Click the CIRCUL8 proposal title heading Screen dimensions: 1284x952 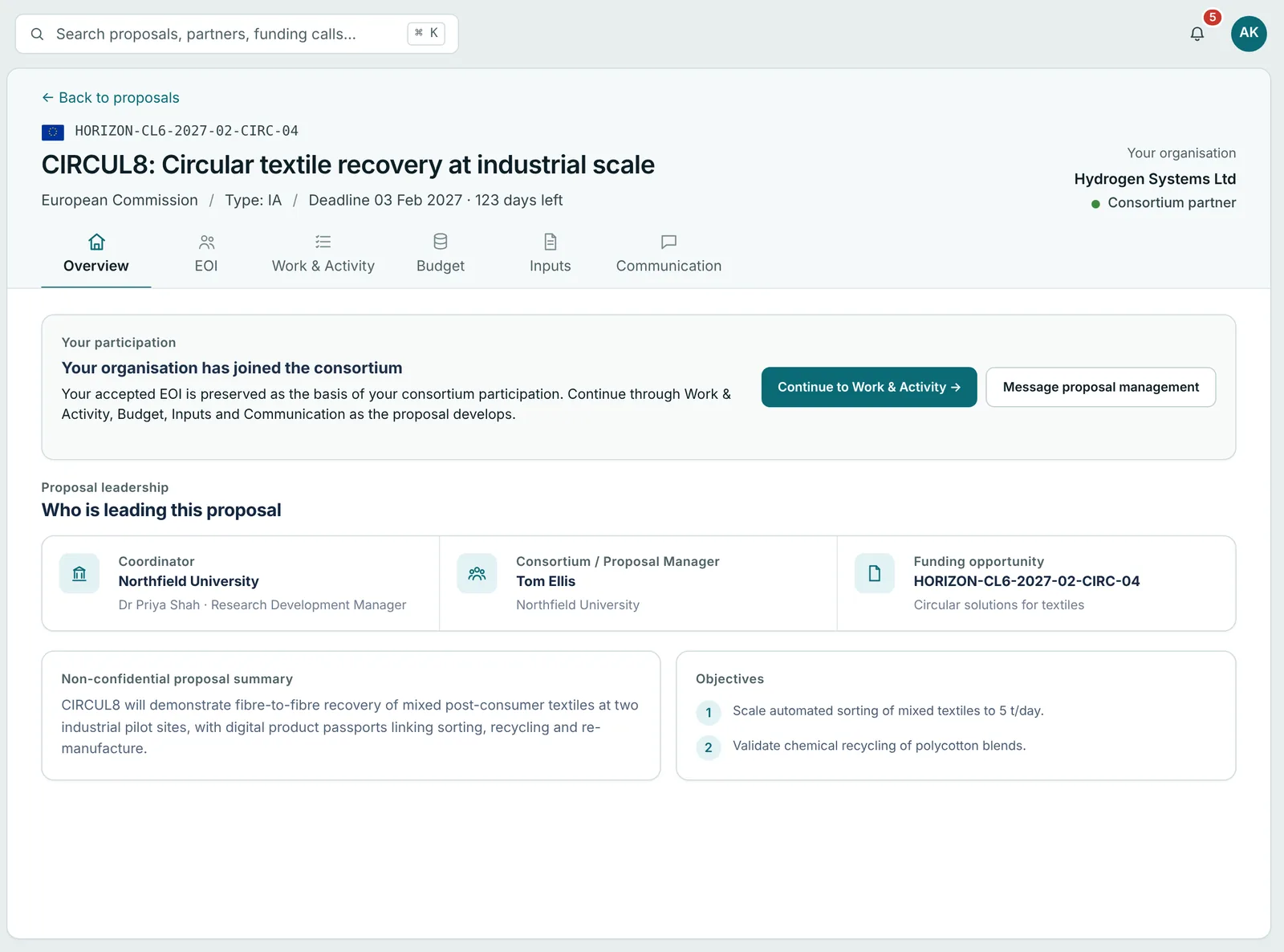(x=348, y=165)
